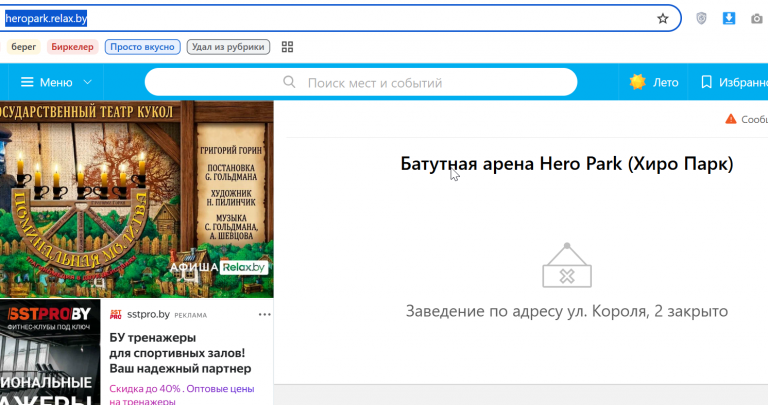The width and height of the screenshot is (768, 405).
Task: Click the orange warning triangle icon
Action: (x=731, y=119)
